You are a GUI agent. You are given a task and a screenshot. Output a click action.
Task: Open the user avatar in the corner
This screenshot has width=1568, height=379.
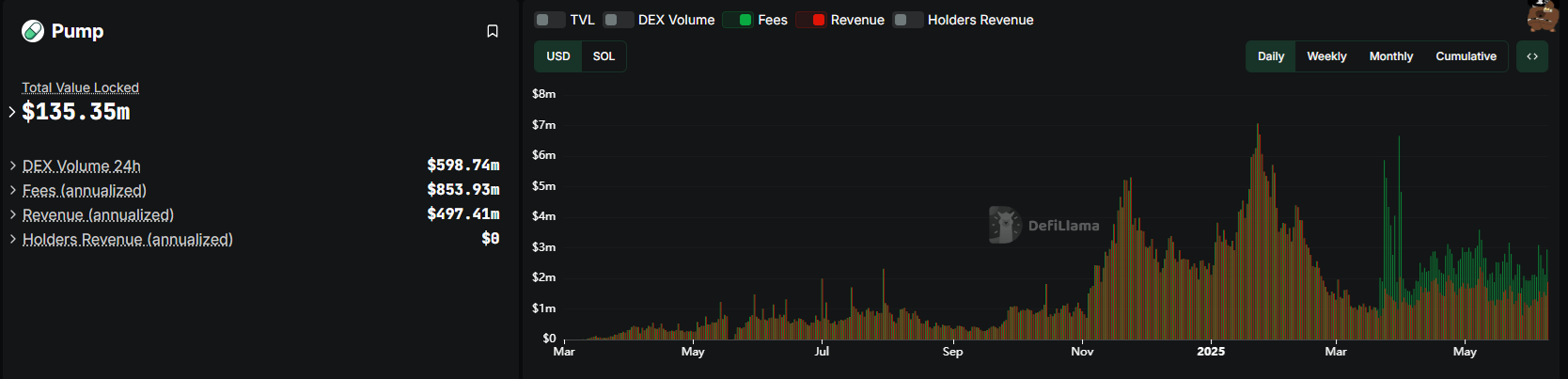1542,15
